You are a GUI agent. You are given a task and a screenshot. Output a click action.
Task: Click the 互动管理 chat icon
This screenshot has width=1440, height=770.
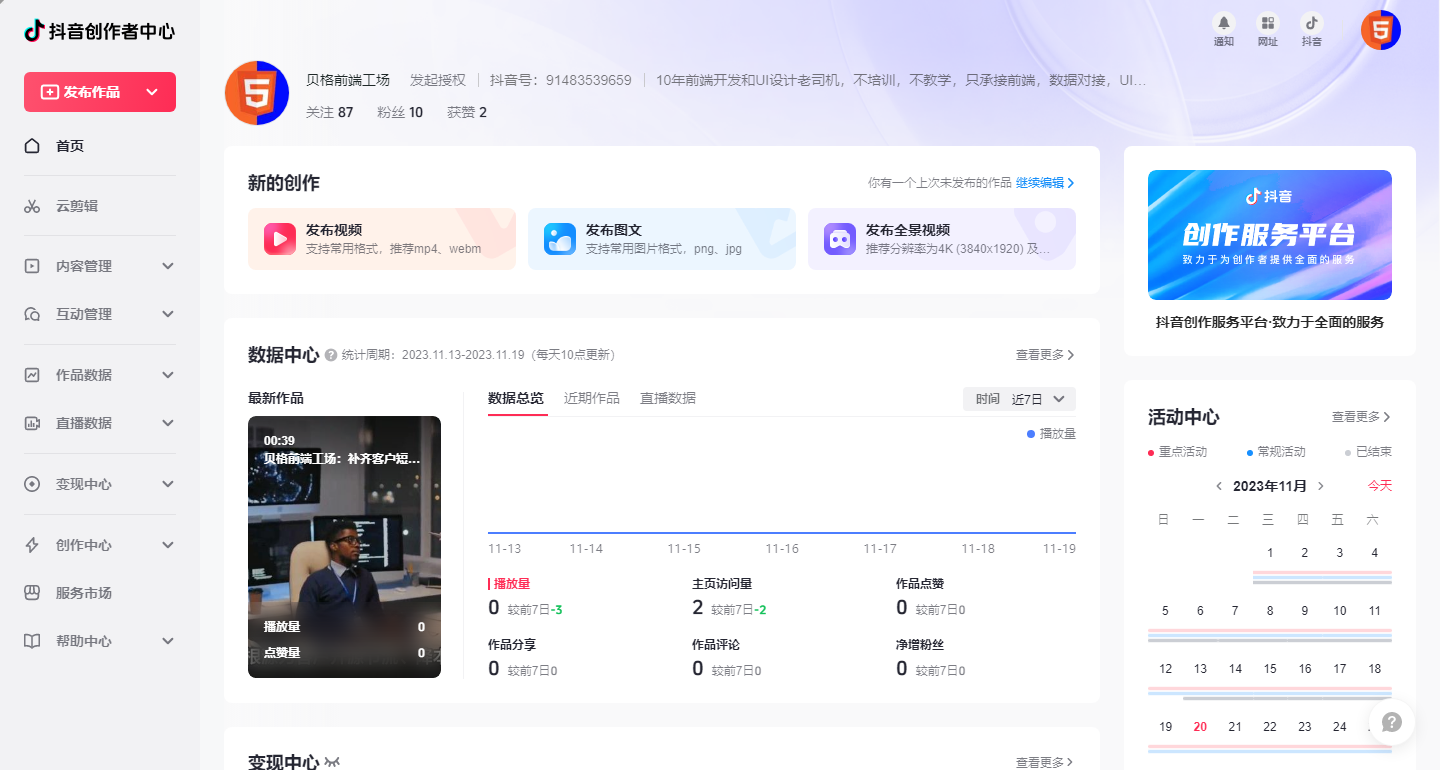pyautogui.click(x=32, y=314)
